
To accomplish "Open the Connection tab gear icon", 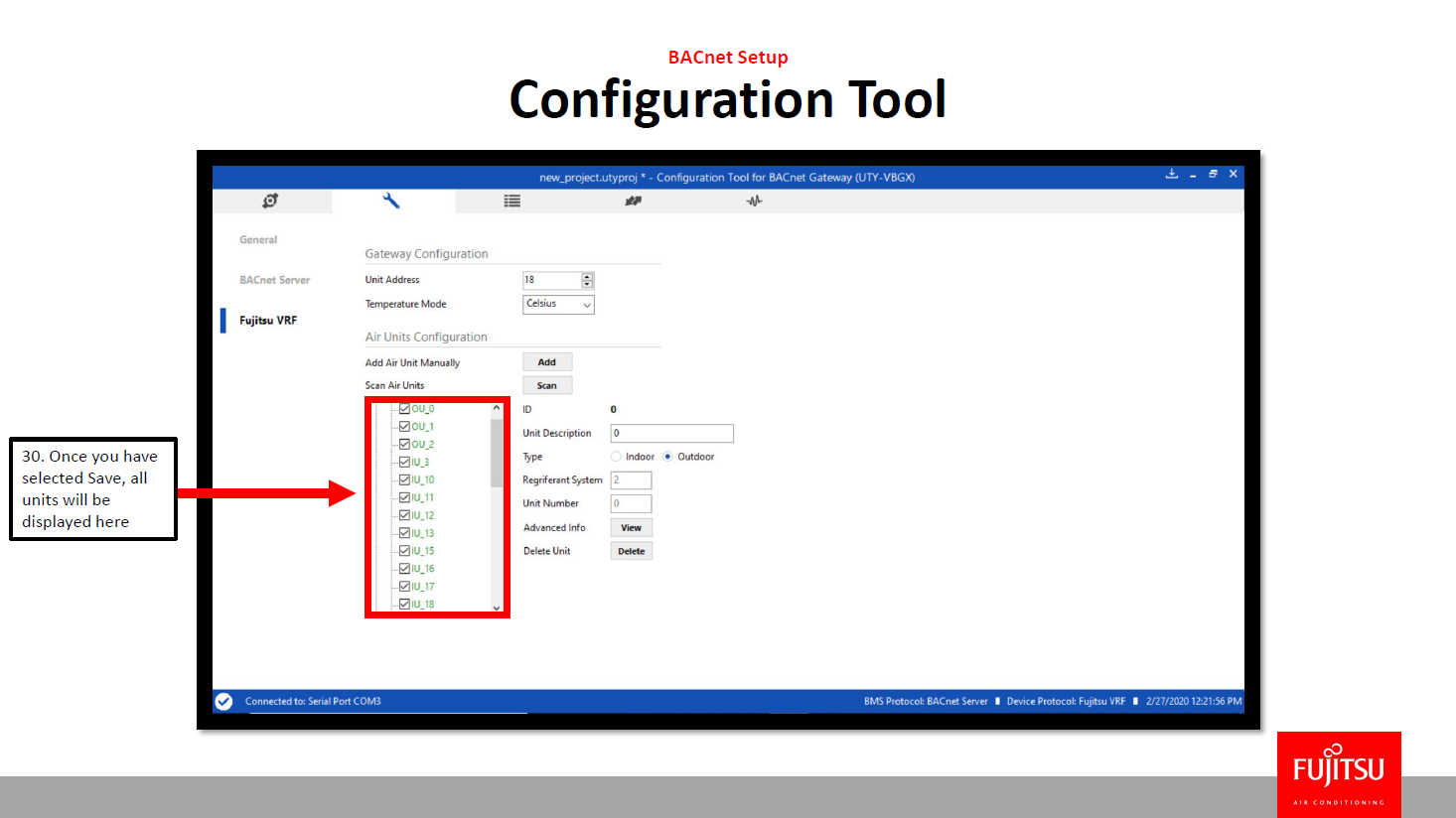I will tap(270, 201).
